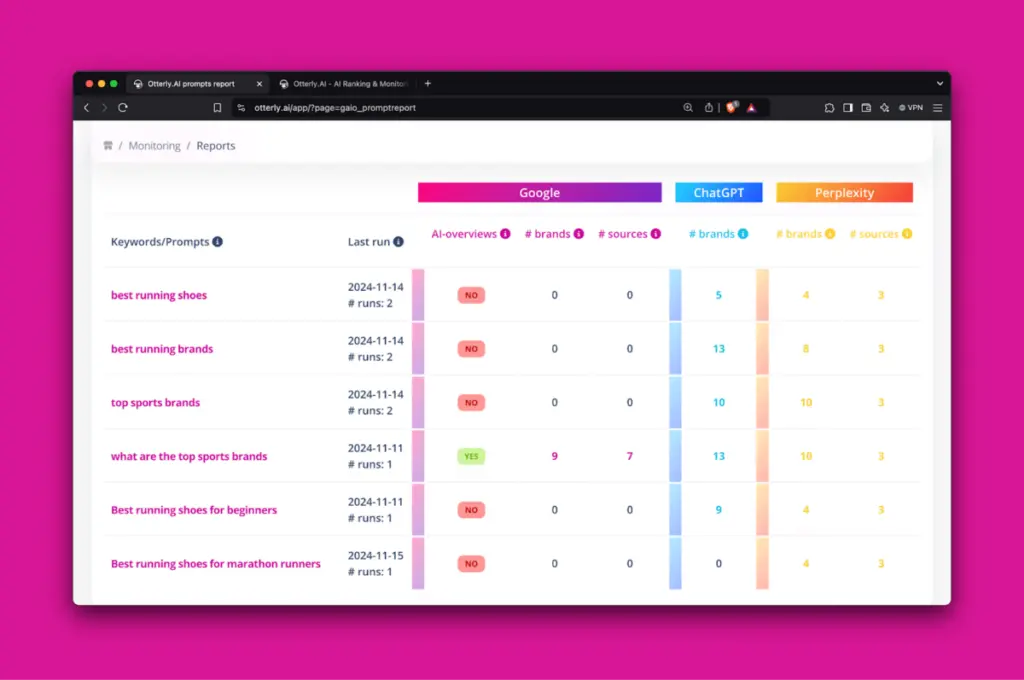The height and width of the screenshot is (680, 1024).
Task: Click the AI-overviews info icon
Action: (505, 234)
